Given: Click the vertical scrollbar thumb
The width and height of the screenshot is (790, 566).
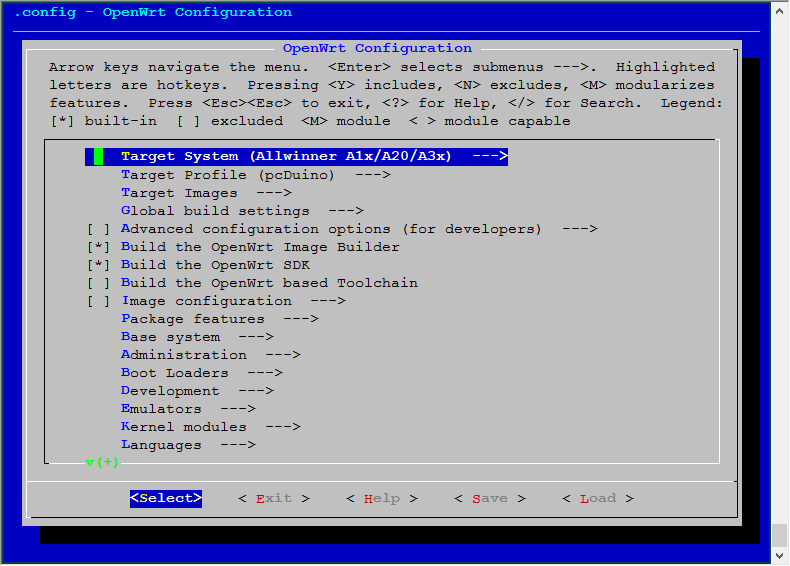Looking at the screenshot, I should (x=779, y=535).
